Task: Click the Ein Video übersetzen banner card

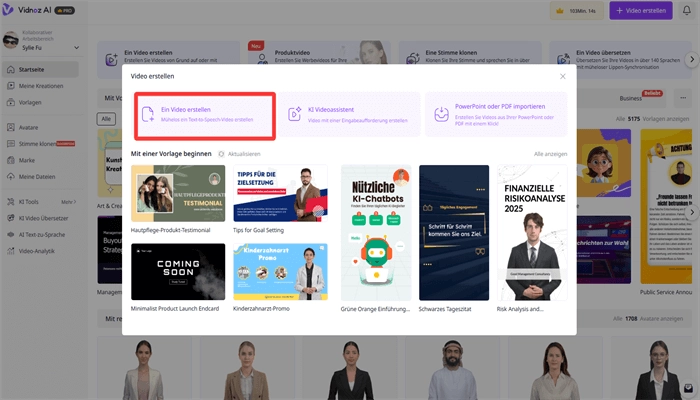Action: [621, 60]
